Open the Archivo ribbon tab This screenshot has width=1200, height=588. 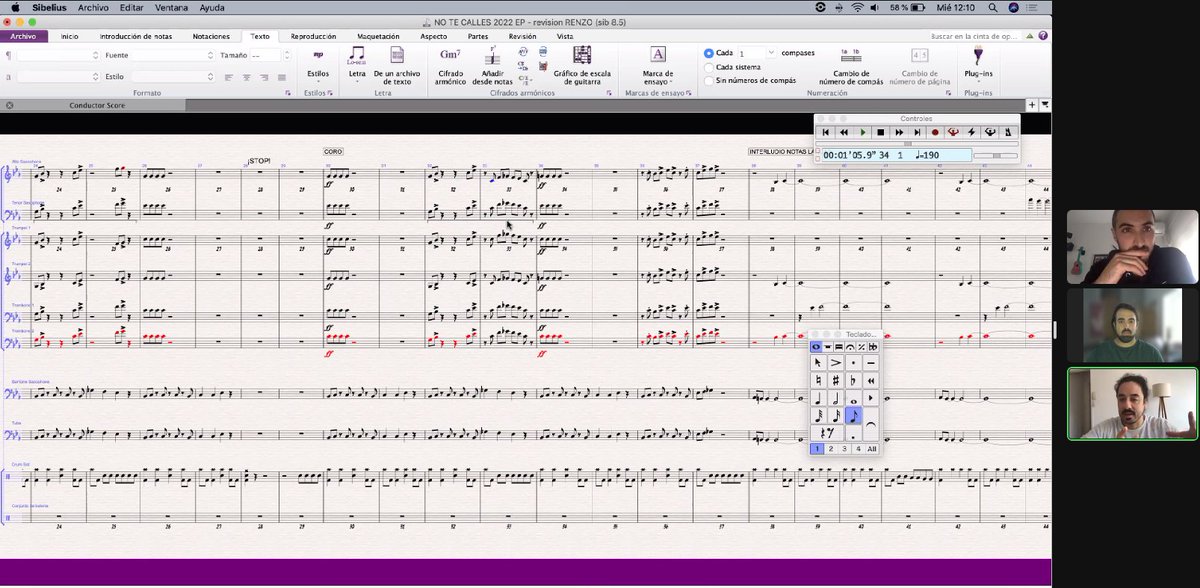(x=23, y=36)
